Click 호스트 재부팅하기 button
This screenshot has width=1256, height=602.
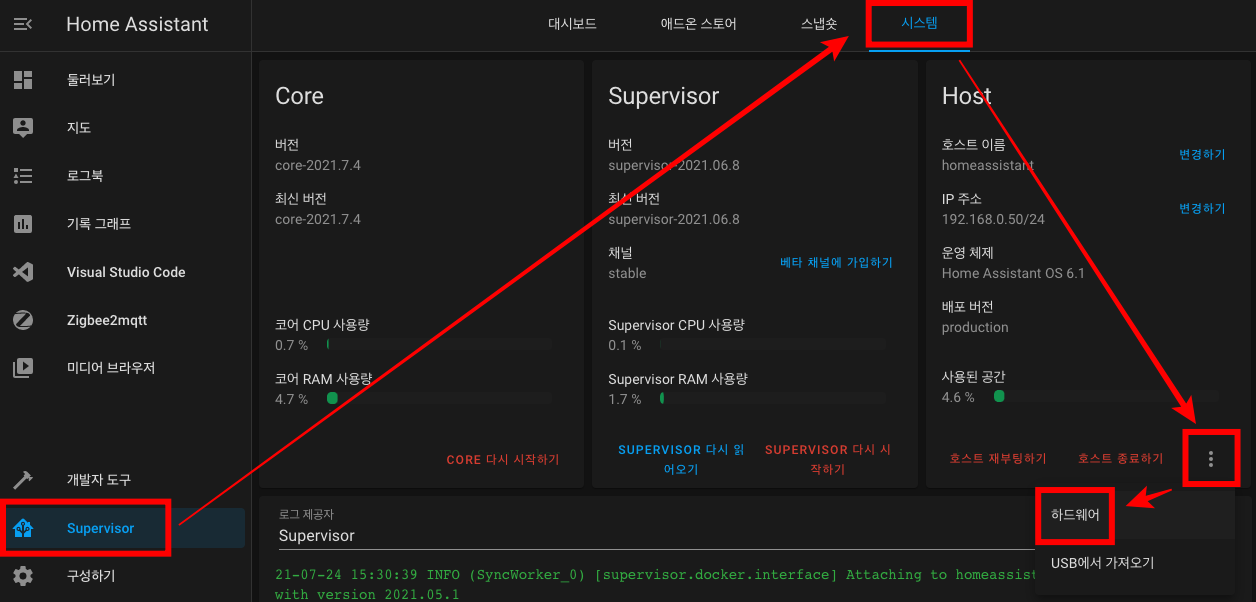coord(998,459)
